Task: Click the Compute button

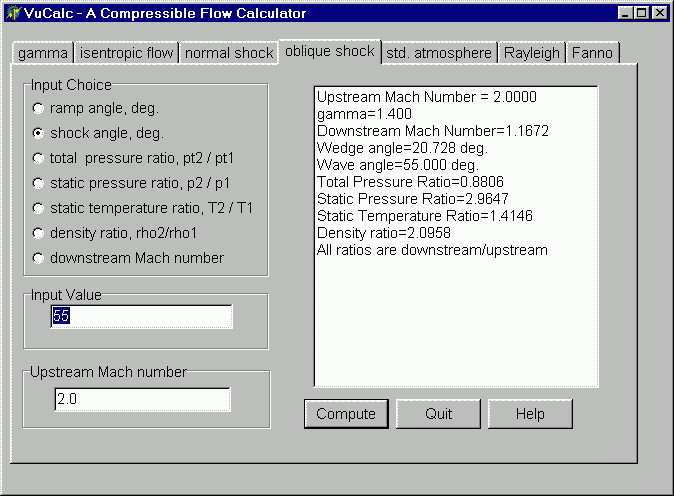Action: tap(346, 414)
